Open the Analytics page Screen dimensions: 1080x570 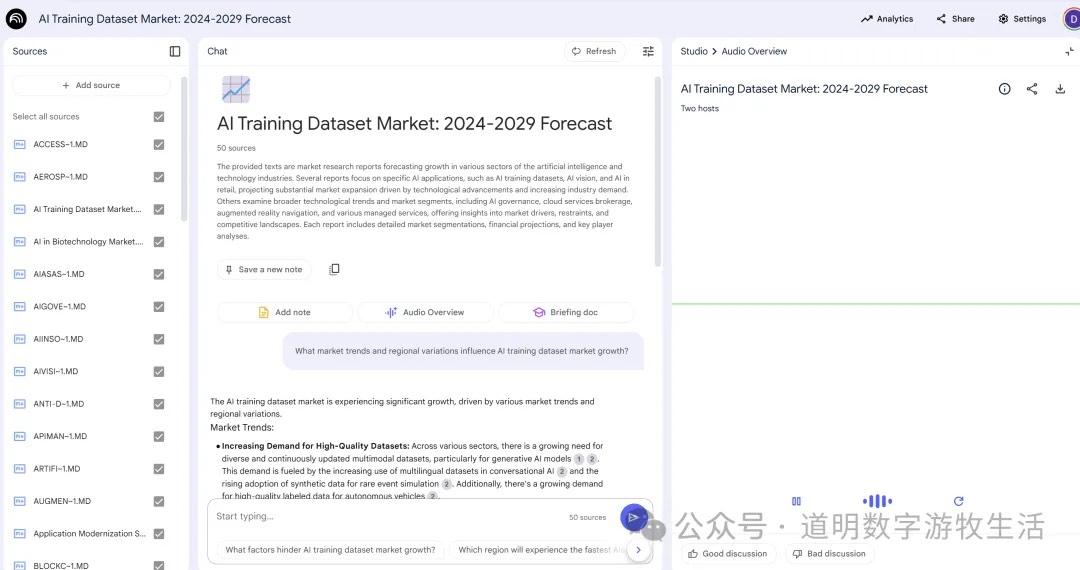pos(886,19)
